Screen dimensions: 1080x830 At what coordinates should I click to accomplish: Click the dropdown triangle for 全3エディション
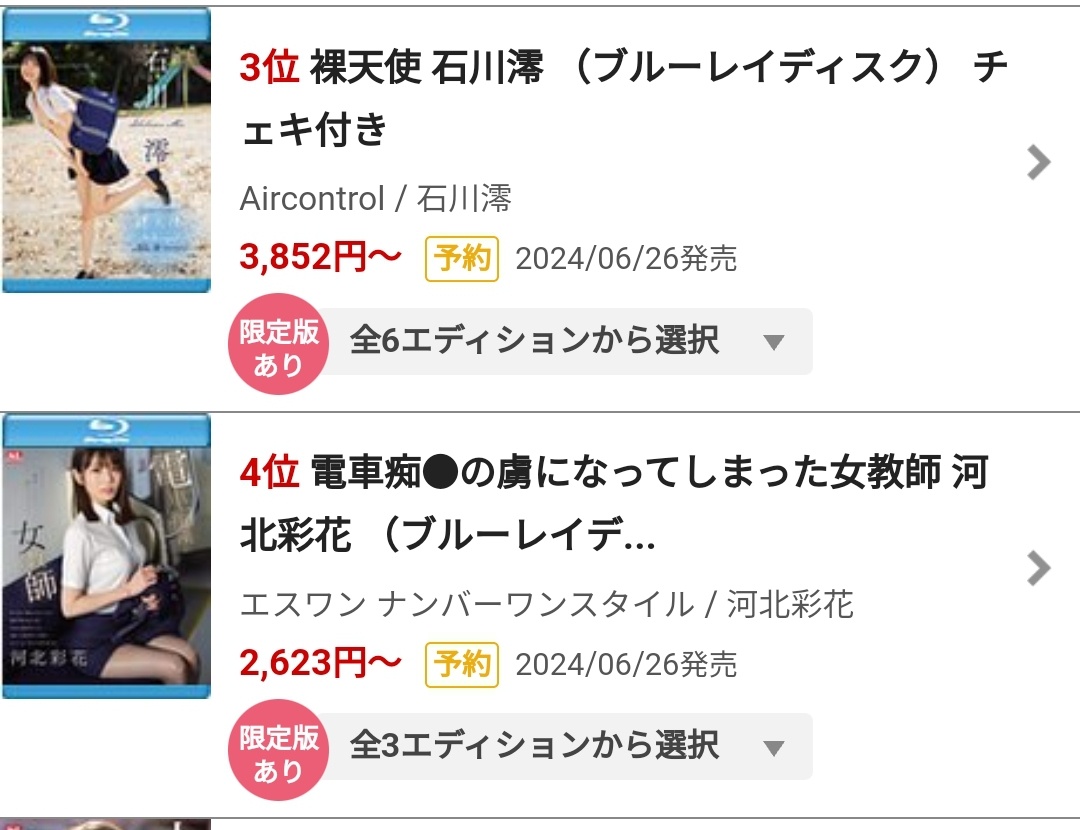[774, 748]
